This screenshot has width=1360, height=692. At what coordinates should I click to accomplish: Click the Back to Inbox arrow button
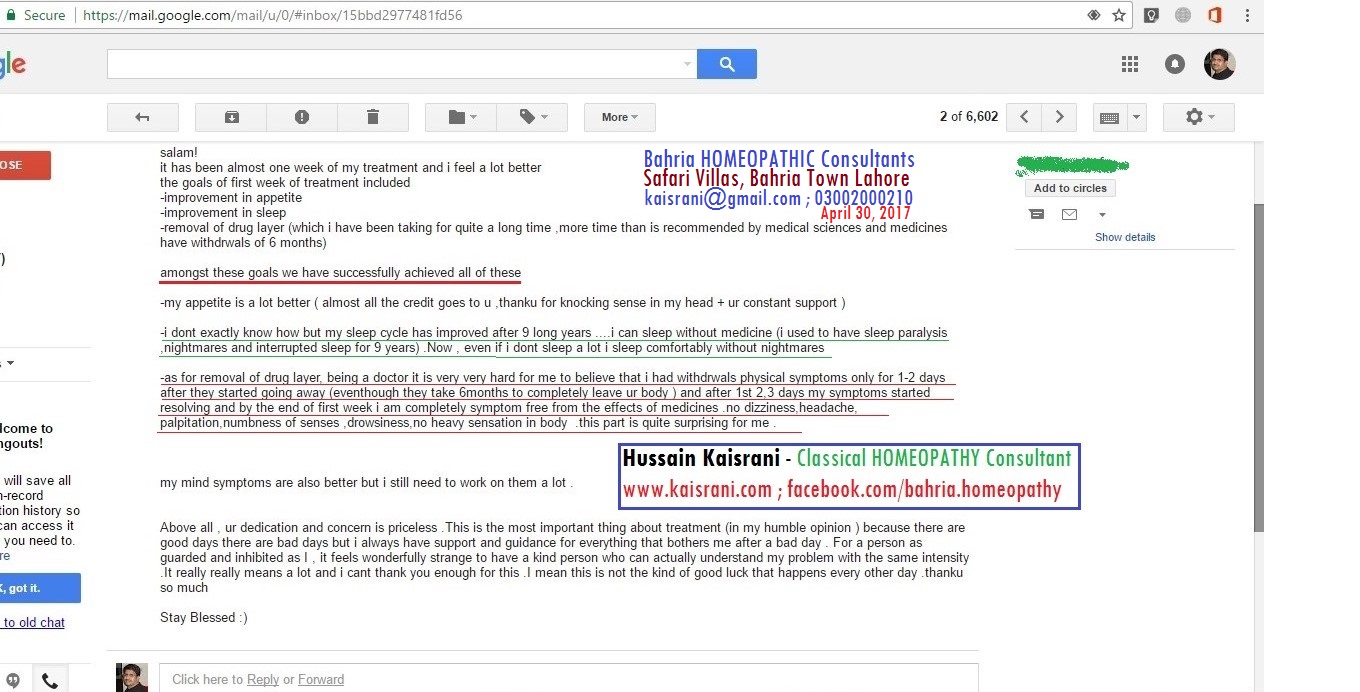[x=143, y=117]
